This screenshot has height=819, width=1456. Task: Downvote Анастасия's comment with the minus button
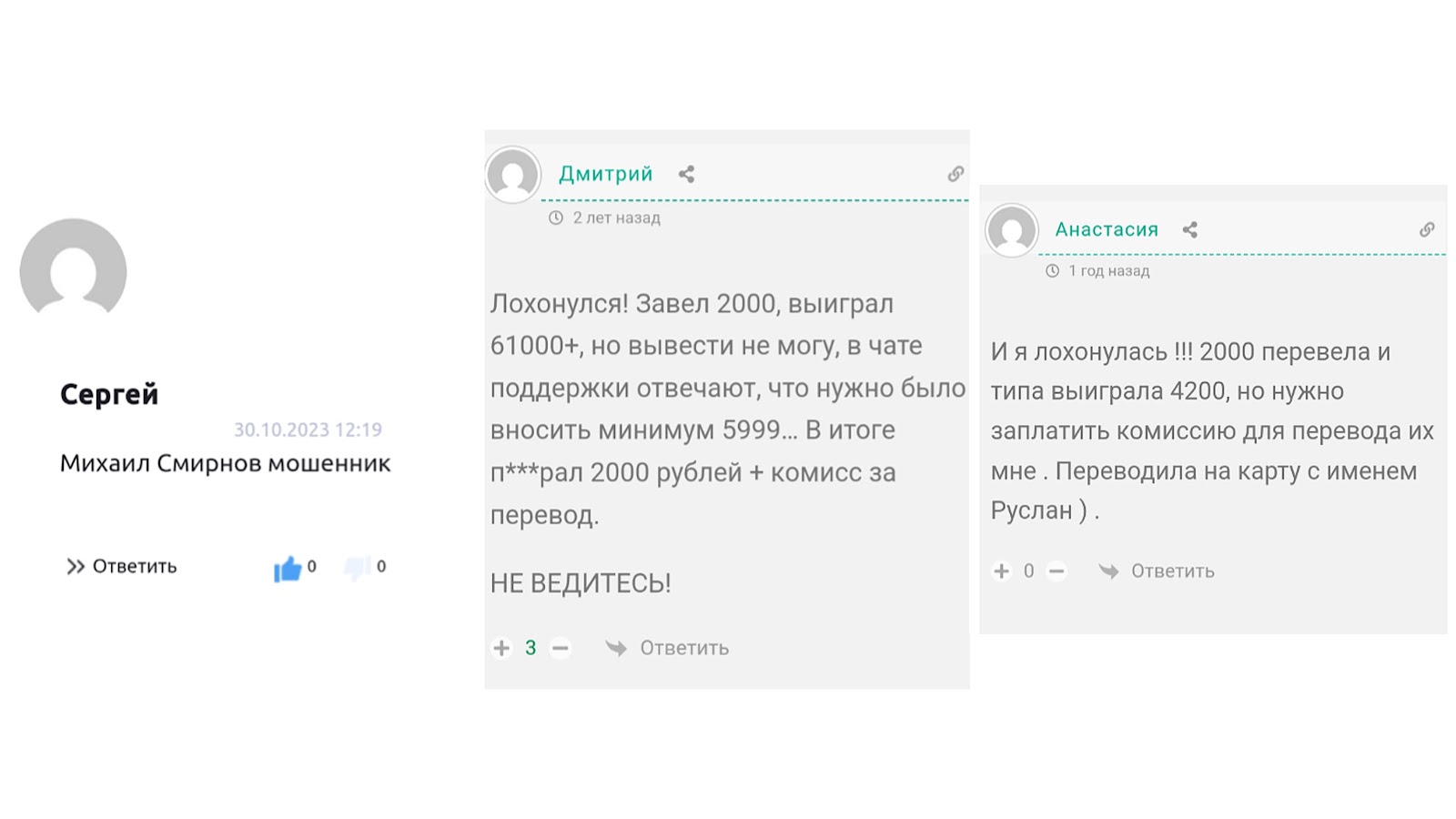point(1057,571)
